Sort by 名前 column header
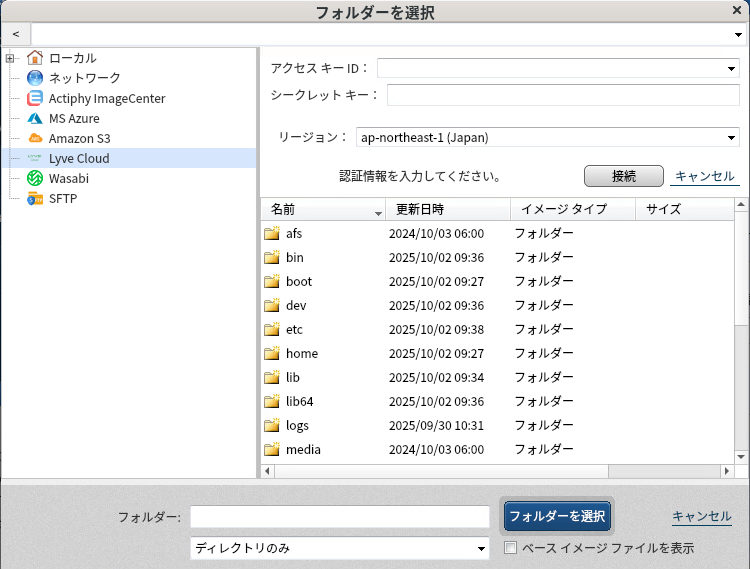750x569 pixels. 323,209
